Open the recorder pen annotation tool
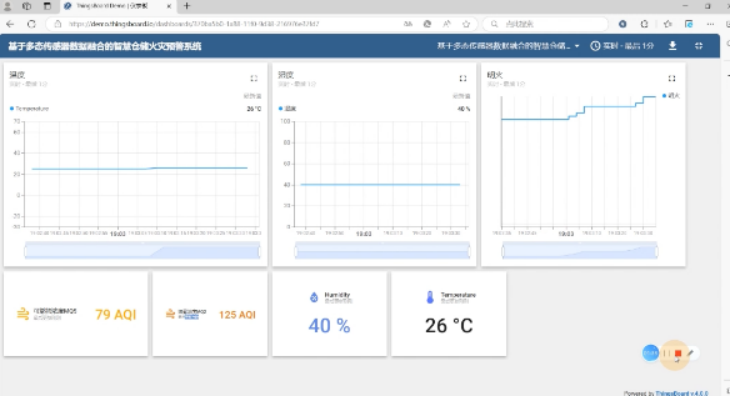 click(x=691, y=353)
